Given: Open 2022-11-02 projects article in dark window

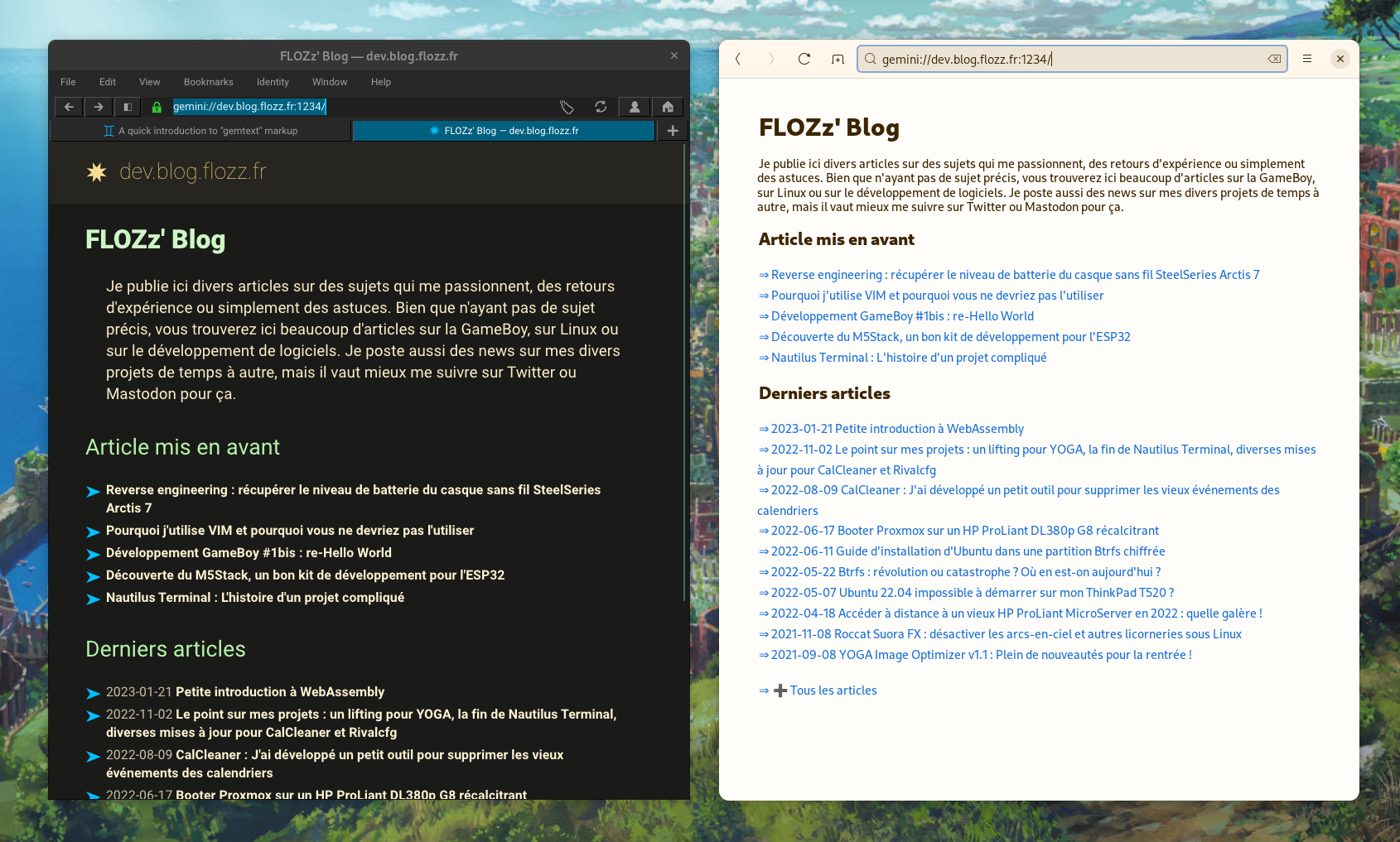Looking at the screenshot, I should (x=361, y=724).
